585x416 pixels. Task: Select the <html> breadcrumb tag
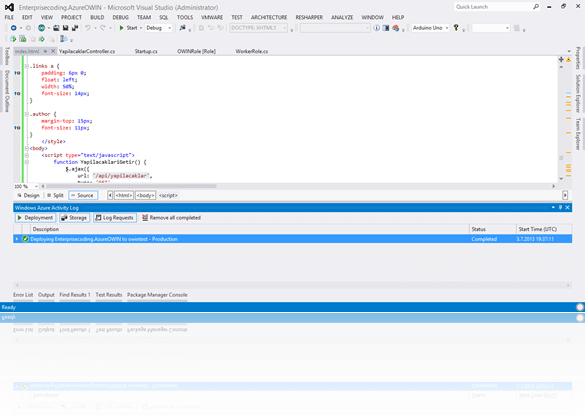(x=123, y=195)
